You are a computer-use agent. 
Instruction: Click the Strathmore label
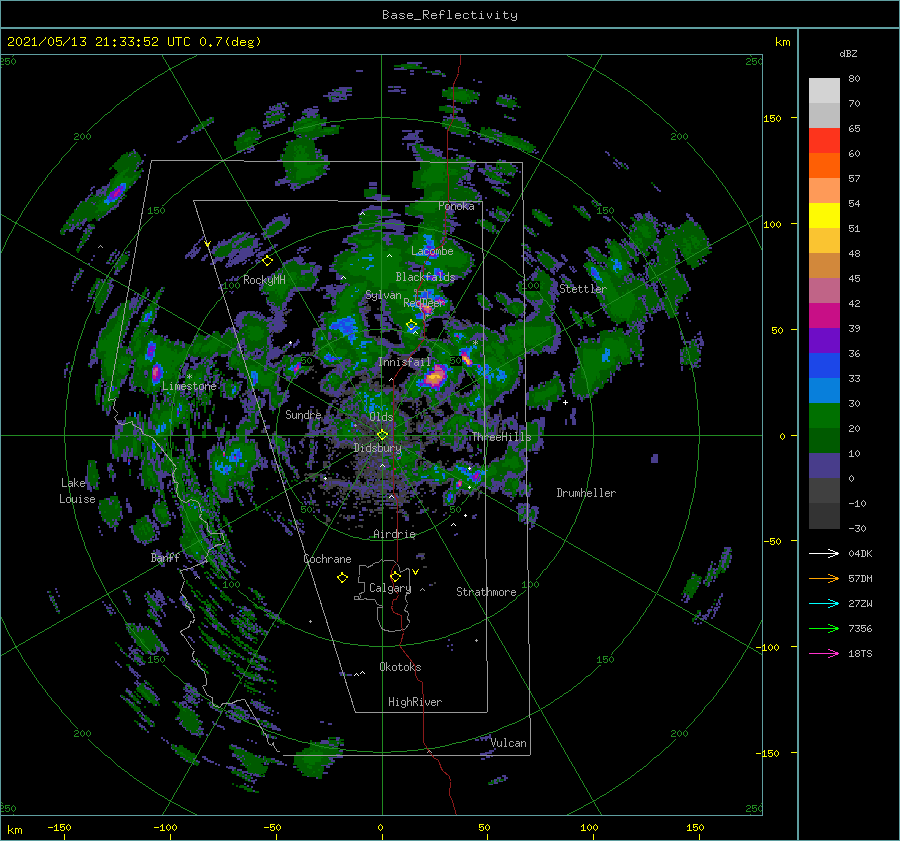[x=486, y=592]
